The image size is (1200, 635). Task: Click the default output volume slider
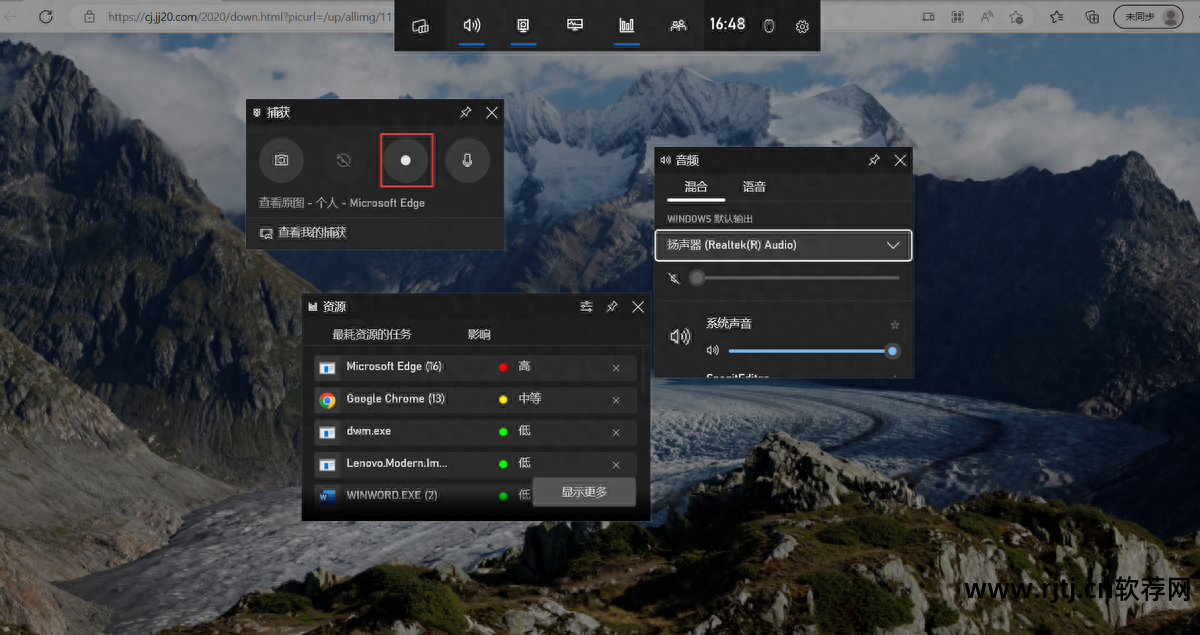pyautogui.click(x=796, y=277)
